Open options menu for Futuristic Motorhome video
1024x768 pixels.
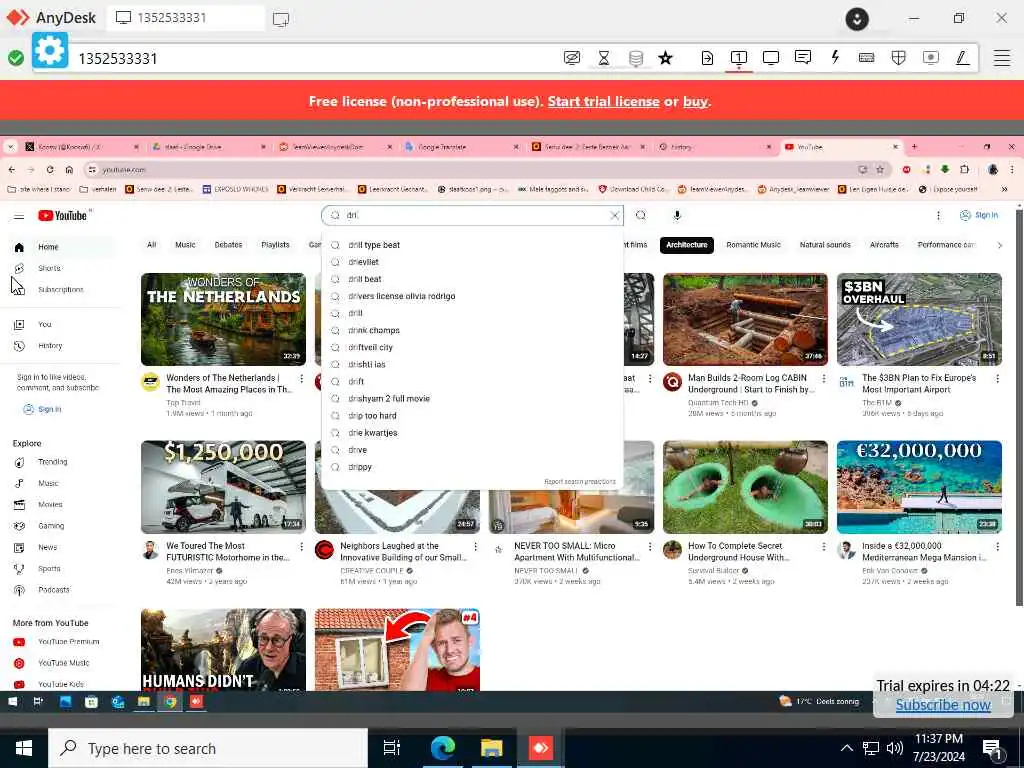(302, 547)
